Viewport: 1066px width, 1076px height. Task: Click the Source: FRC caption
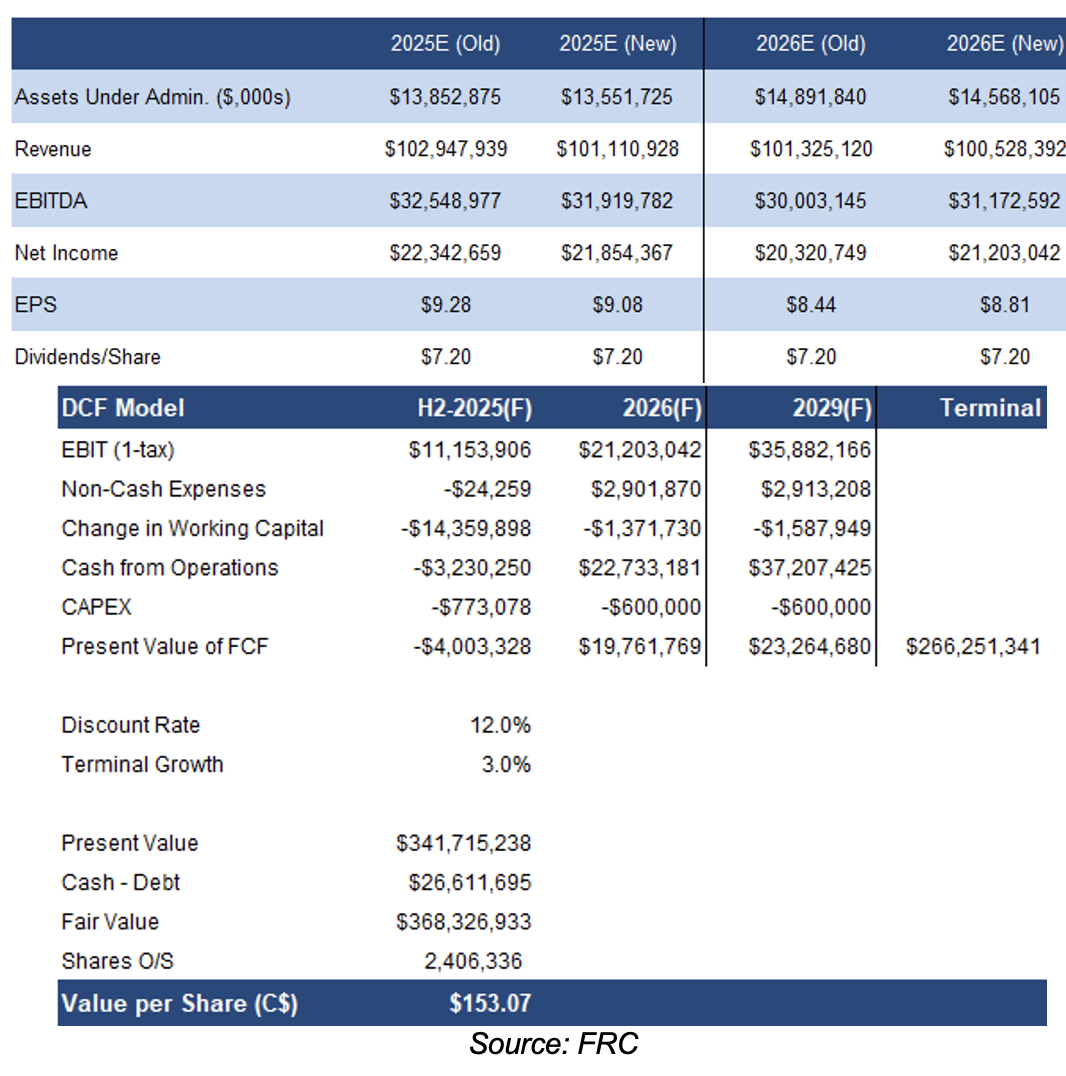pyautogui.click(x=553, y=1045)
